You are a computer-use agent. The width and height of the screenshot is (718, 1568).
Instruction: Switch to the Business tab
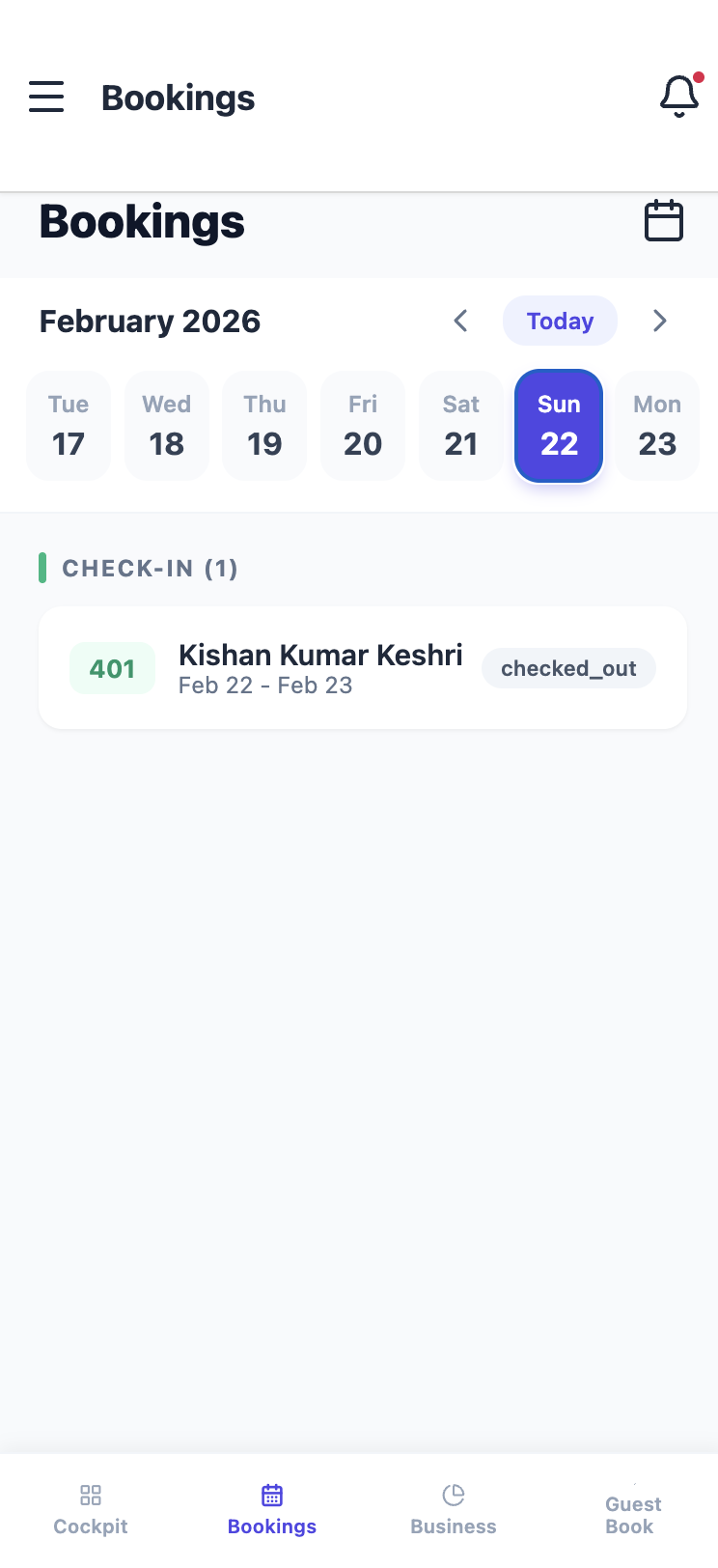pos(454,1506)
